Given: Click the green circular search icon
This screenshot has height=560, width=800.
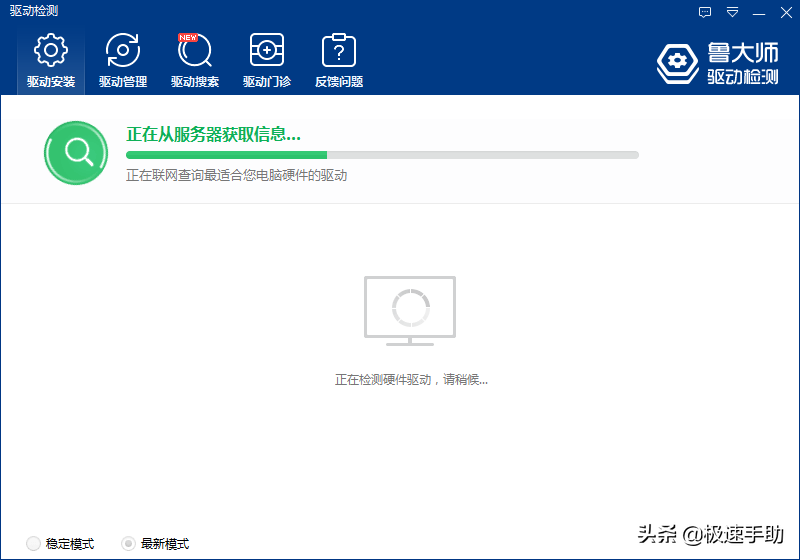Looking at the screenshot, I should [x=76, y=152].
